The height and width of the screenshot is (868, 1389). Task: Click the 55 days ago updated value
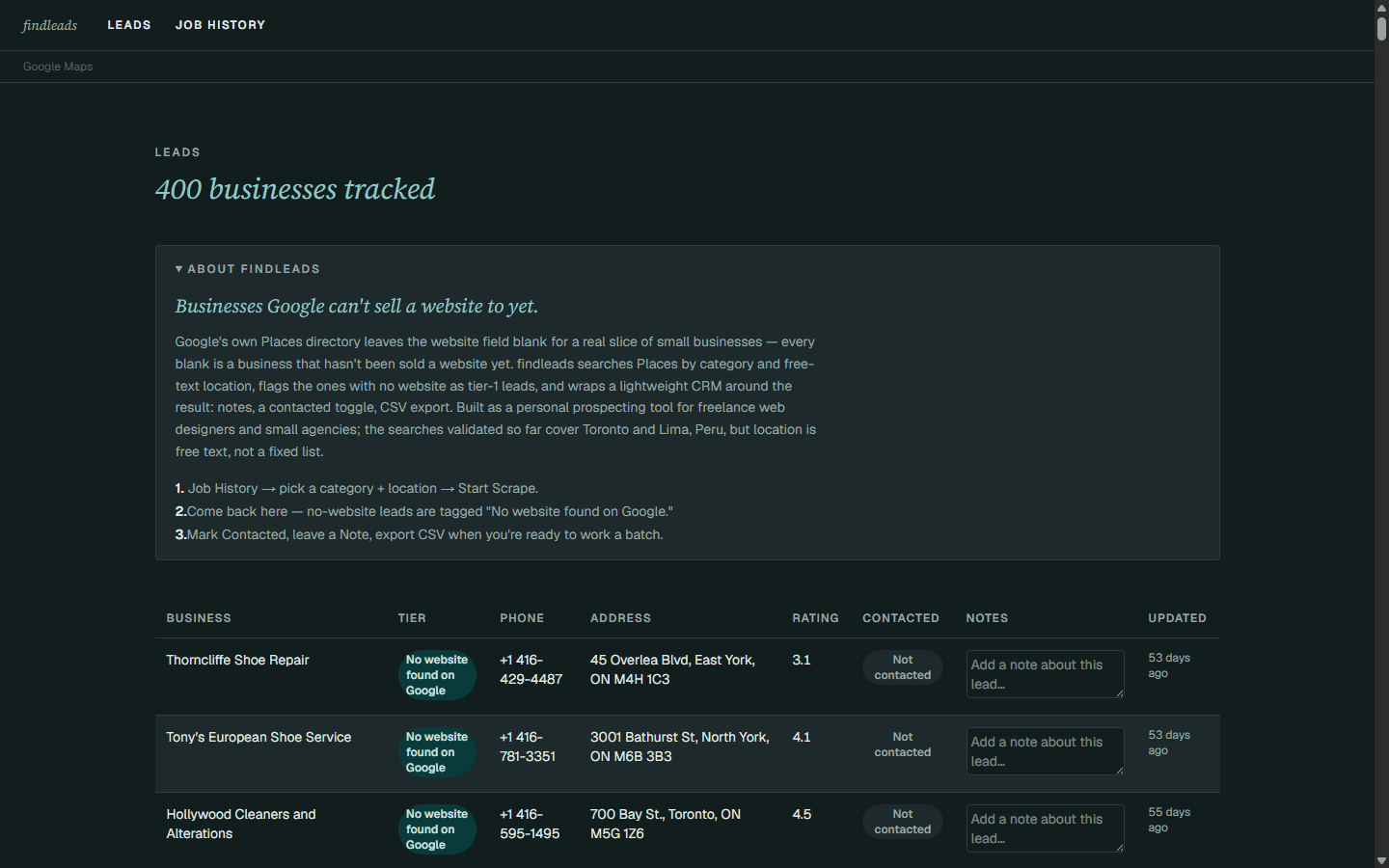(1169, 820)
